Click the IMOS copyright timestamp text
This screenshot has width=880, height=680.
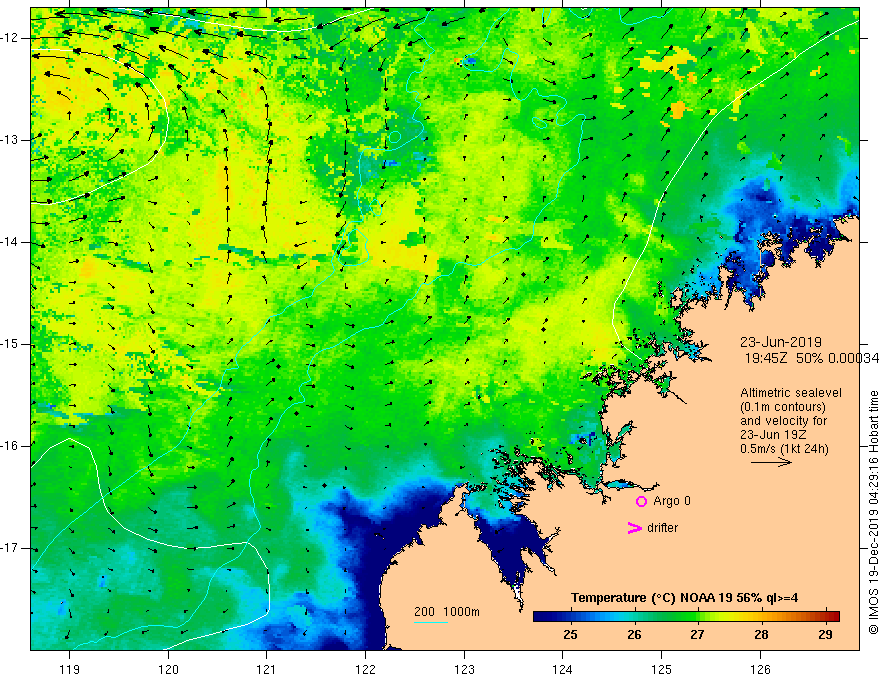click(x=873, y=512)
